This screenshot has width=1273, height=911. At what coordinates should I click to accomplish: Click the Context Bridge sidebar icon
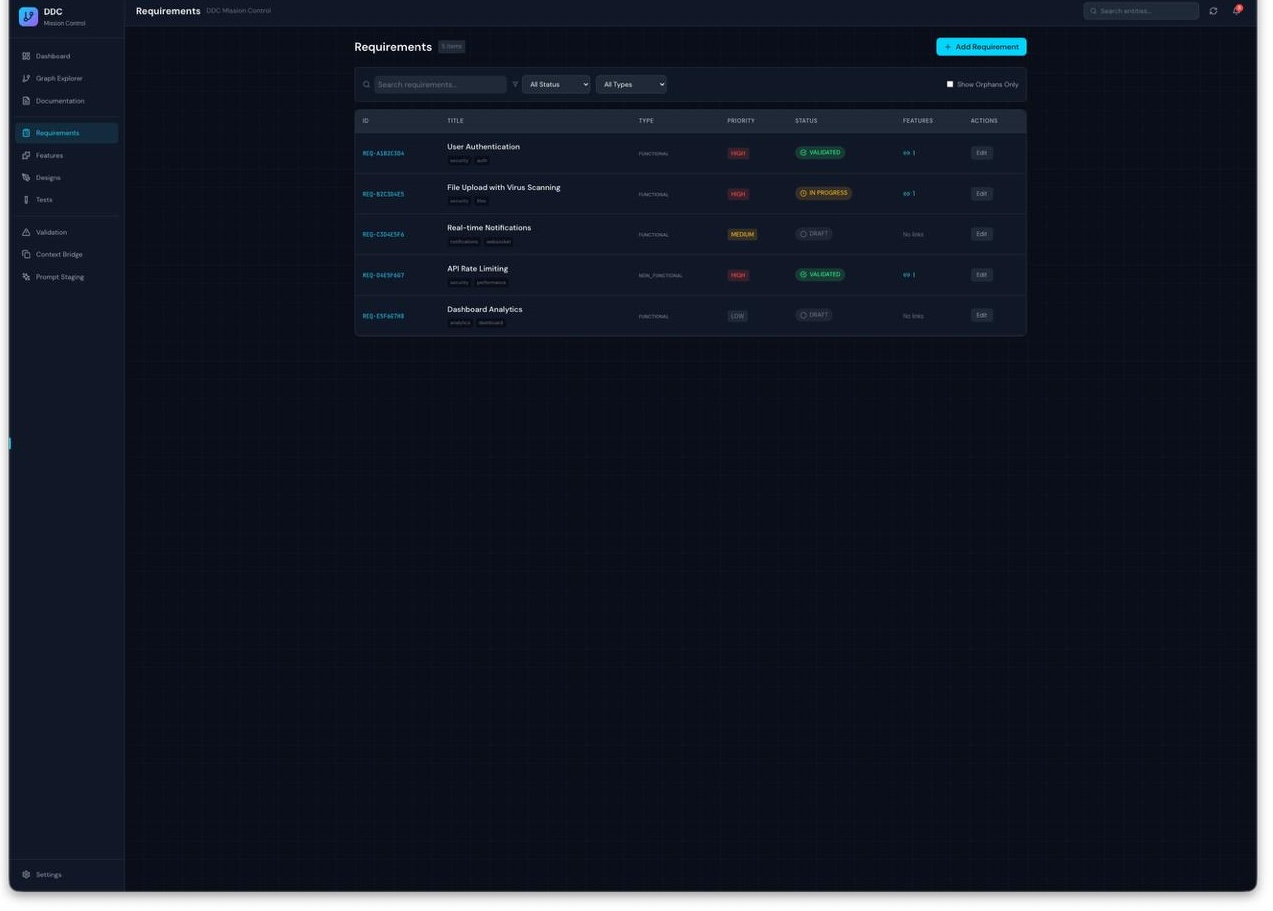(26, 255)
